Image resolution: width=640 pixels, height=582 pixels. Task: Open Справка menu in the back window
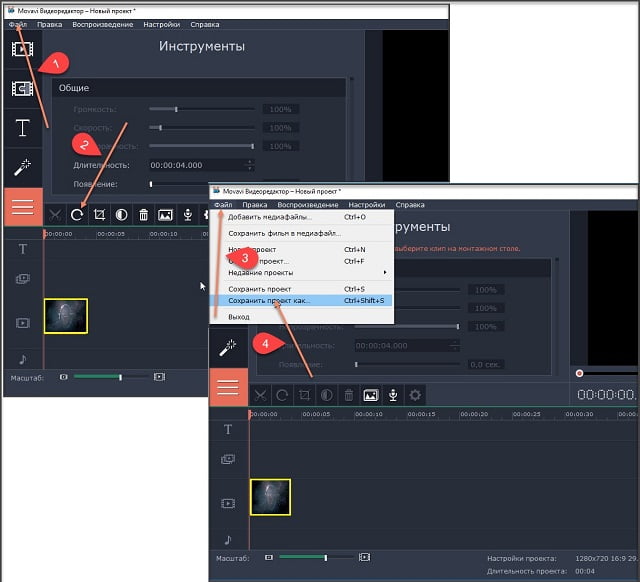(204, 24)
